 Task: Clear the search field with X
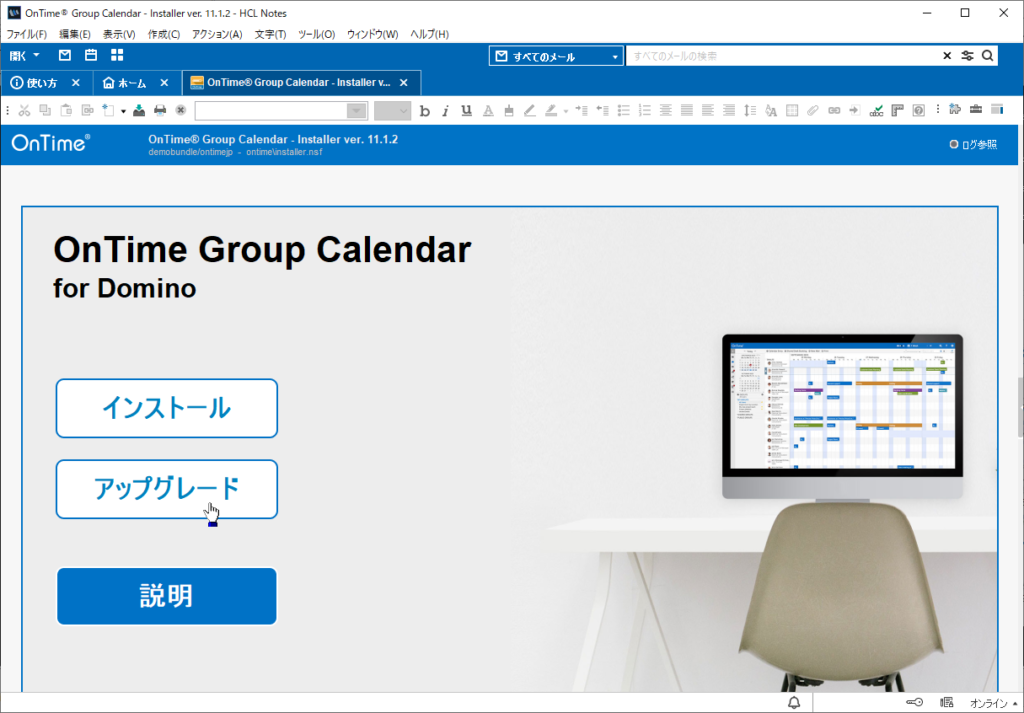point(947,56)
